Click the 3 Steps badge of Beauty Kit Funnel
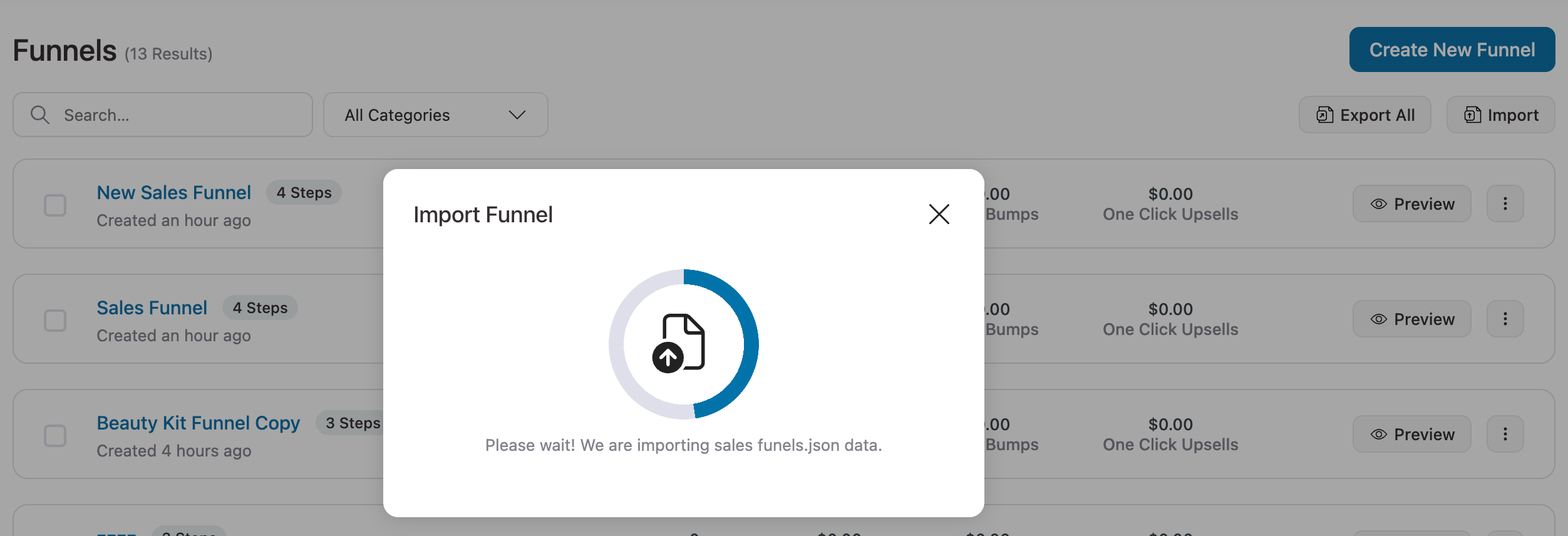 click(351, 423)
